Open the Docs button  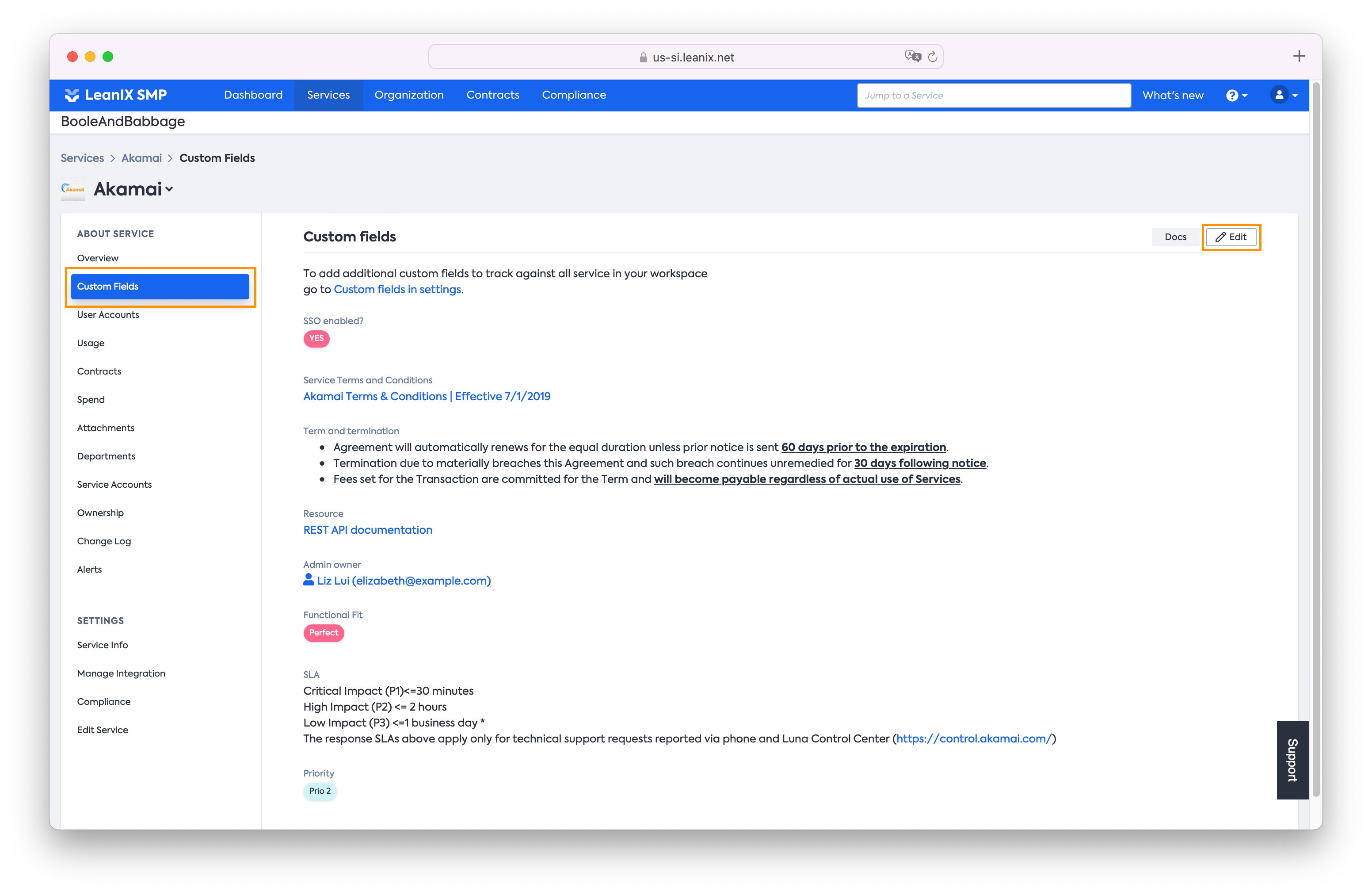coord(1175,237)
